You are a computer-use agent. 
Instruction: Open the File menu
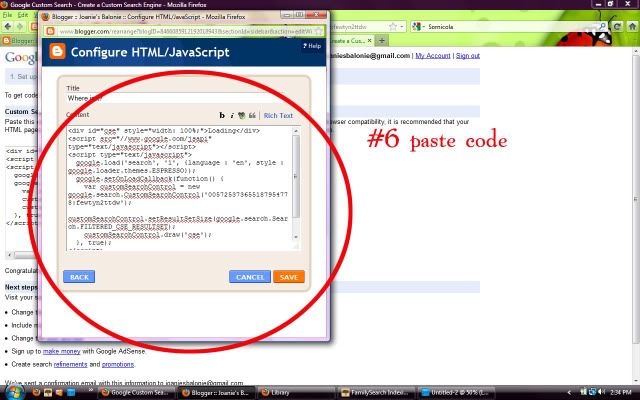pyautogui.click(x=7, y=15)
